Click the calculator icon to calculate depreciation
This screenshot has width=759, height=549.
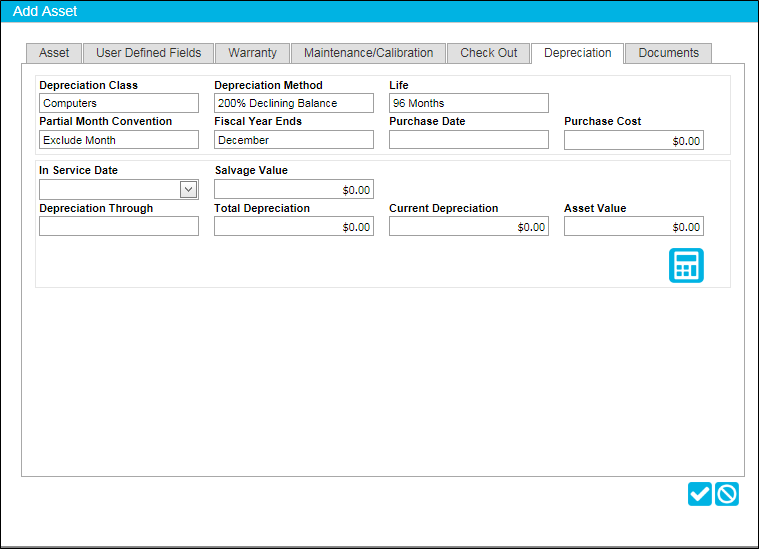(686, 265)
